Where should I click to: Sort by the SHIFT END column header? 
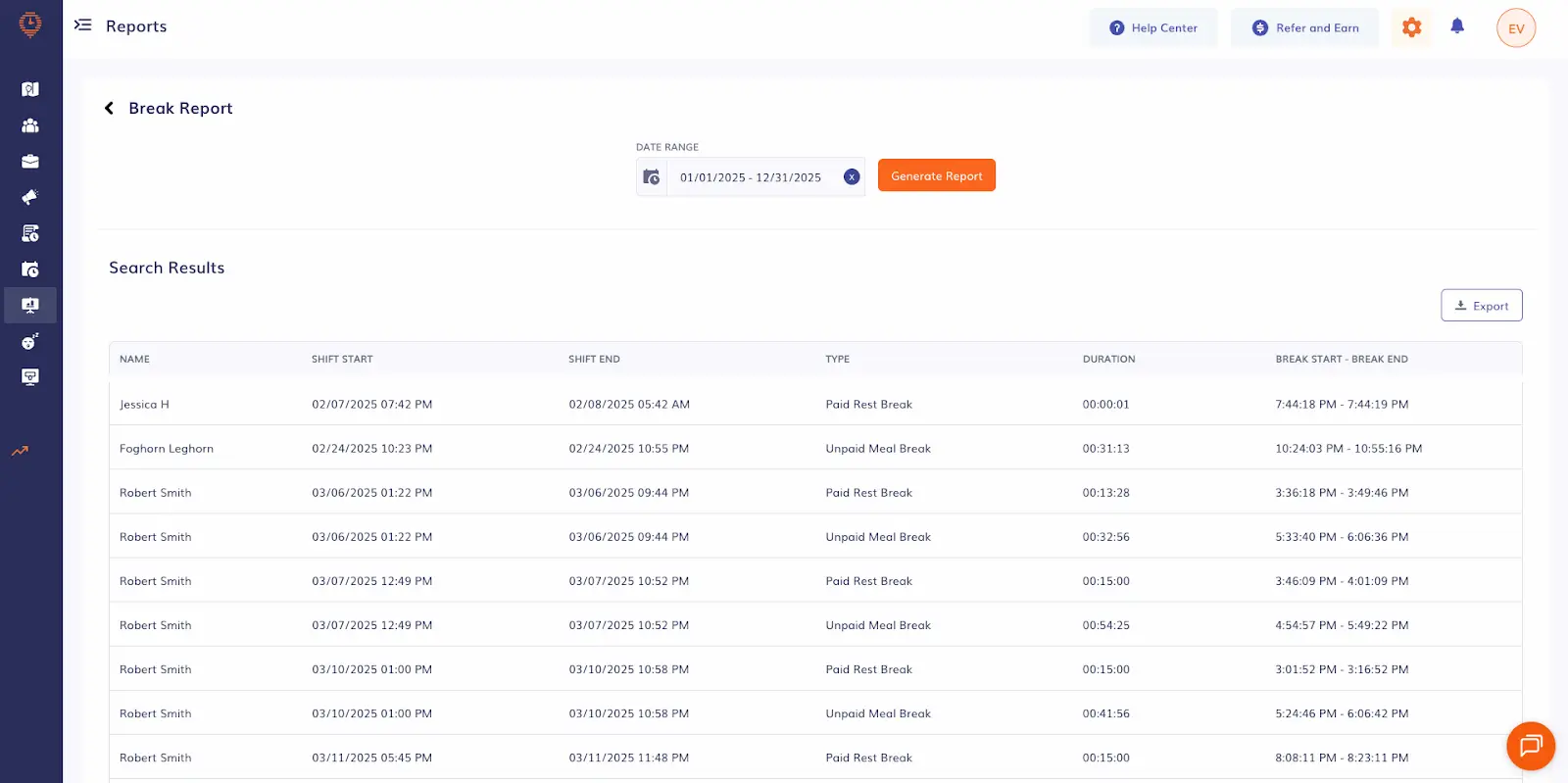pos(594,360)
